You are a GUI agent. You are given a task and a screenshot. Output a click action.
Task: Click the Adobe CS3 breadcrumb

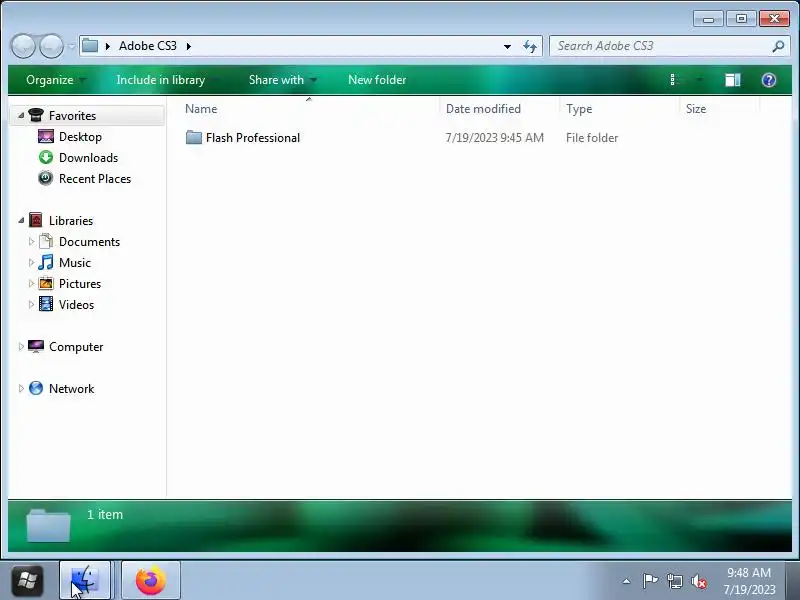(147, 46)
